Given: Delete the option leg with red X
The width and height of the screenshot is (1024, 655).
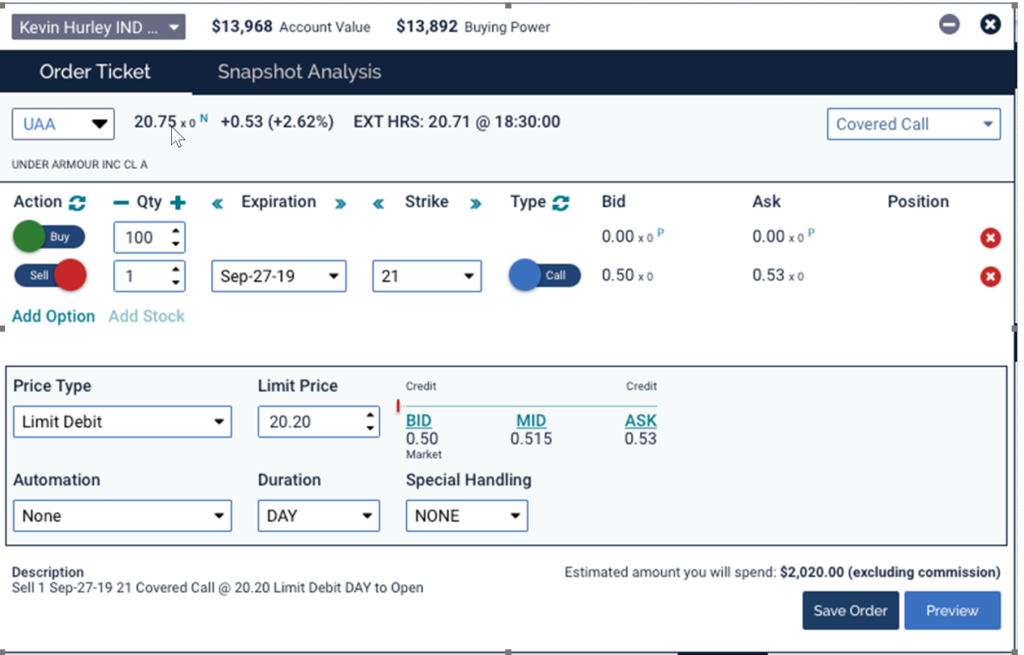Looking at the screenshot, I should [x=990, y=277].
